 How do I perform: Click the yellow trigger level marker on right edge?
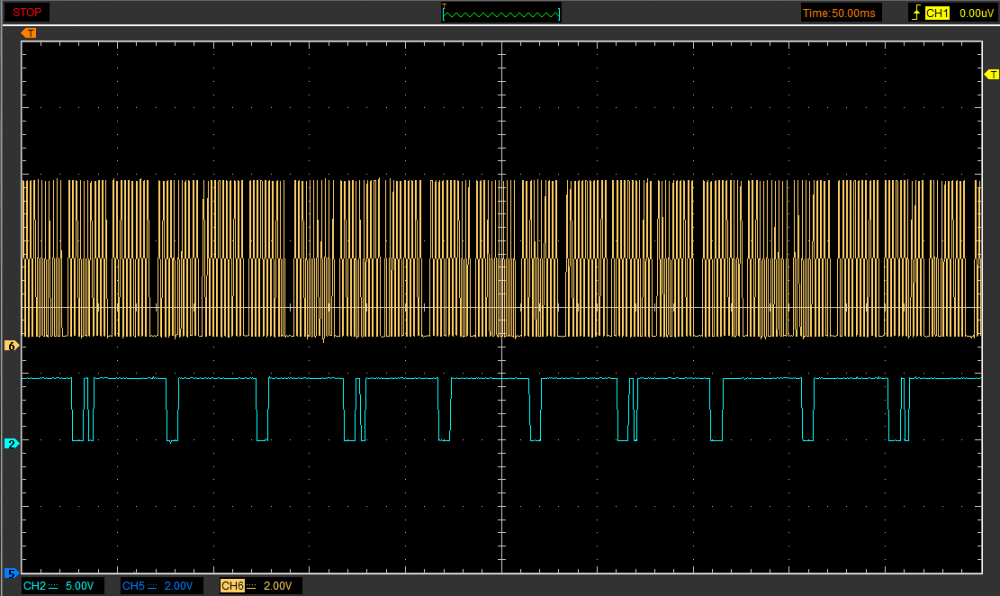click(992, 75)
